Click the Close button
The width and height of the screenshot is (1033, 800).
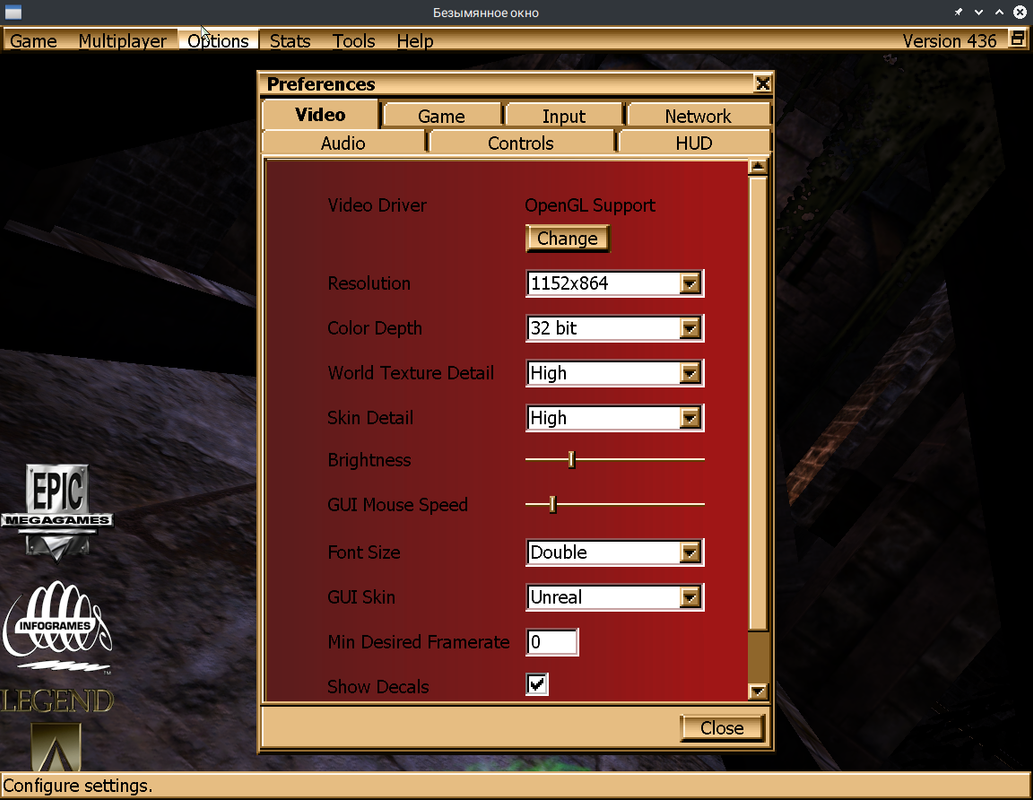click(x=722, y=728)
